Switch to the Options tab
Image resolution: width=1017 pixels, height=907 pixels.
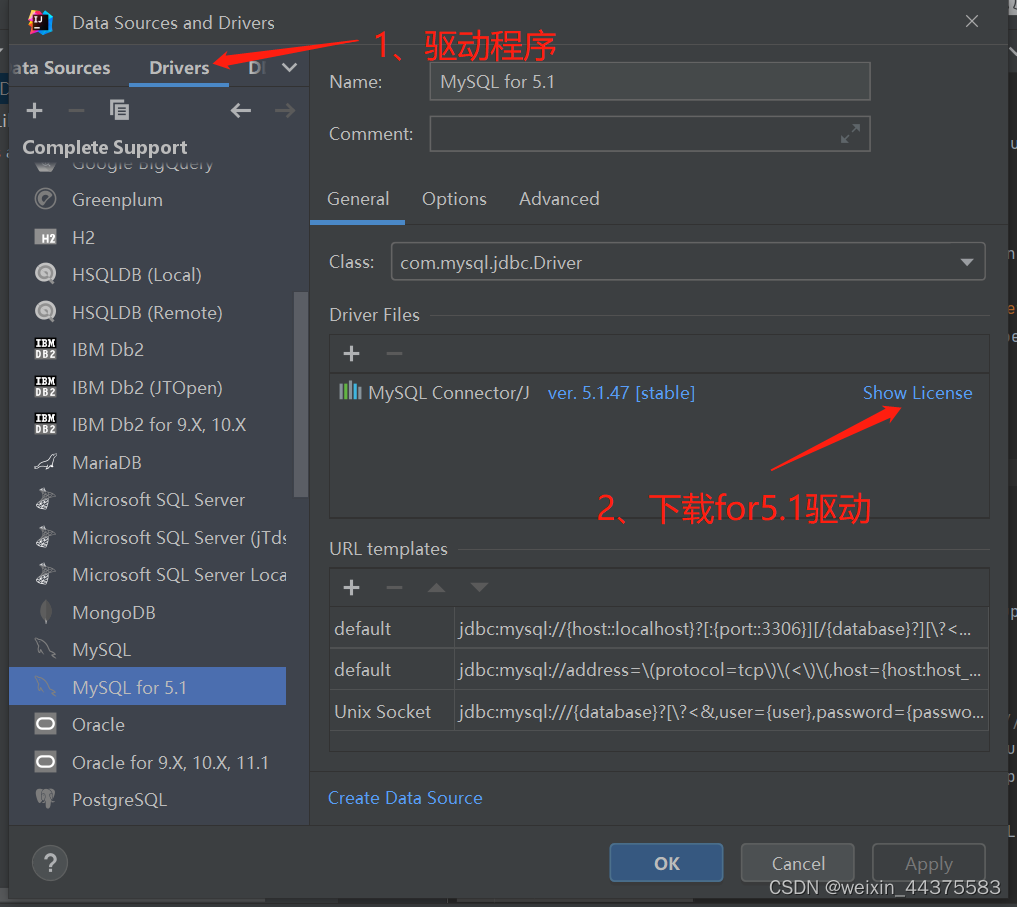click(x=454, y=199)
